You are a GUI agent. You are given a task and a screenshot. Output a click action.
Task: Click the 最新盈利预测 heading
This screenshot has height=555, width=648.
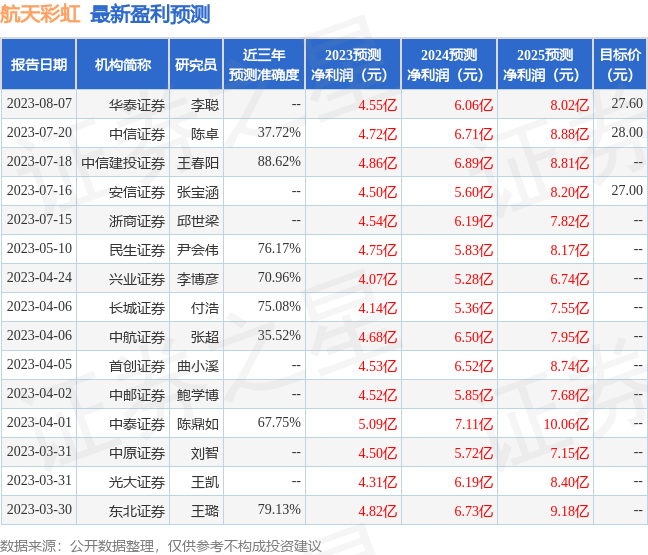tap(150, 14)
